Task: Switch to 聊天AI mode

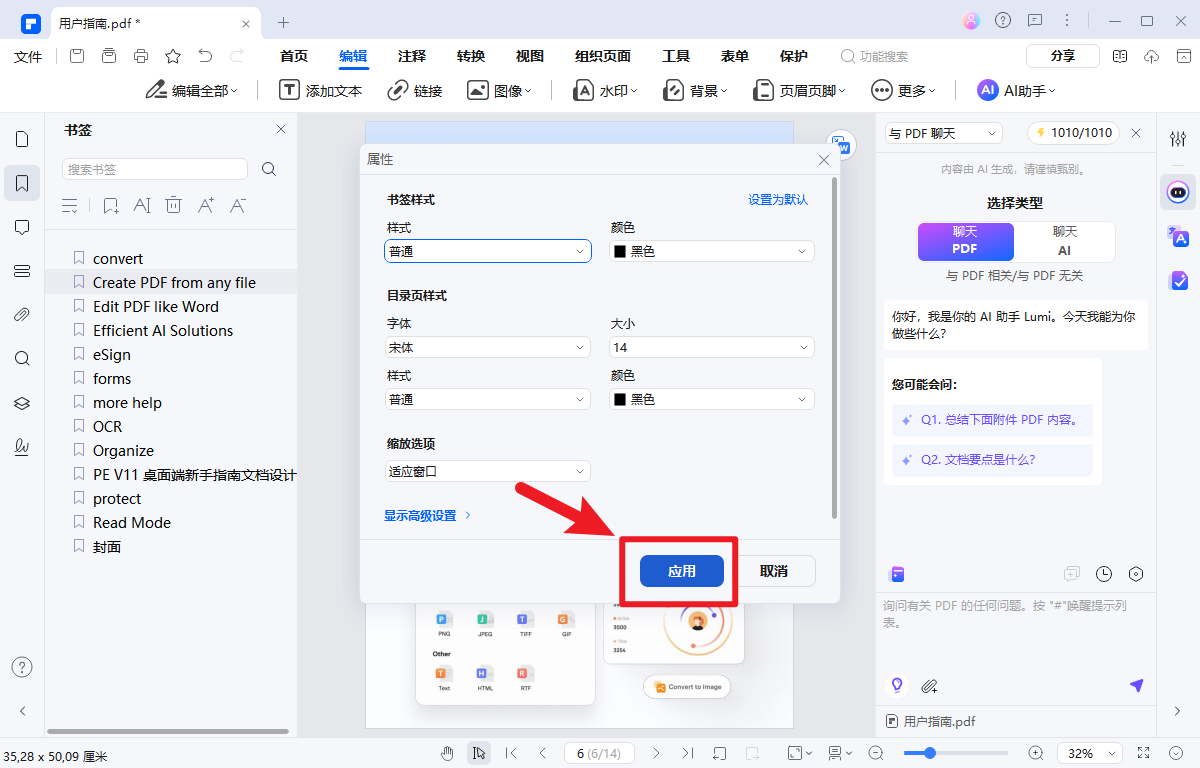Action: 1064,241
